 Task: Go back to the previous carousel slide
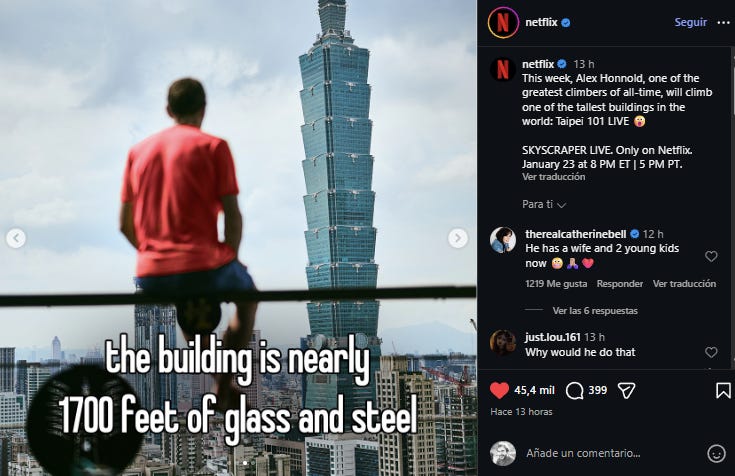16,238
